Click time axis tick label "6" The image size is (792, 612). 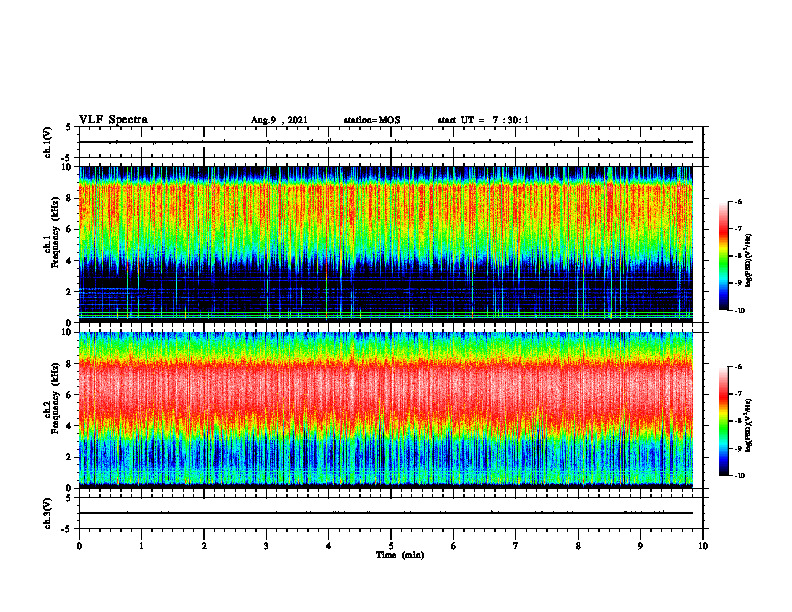[x=454, y=546]
